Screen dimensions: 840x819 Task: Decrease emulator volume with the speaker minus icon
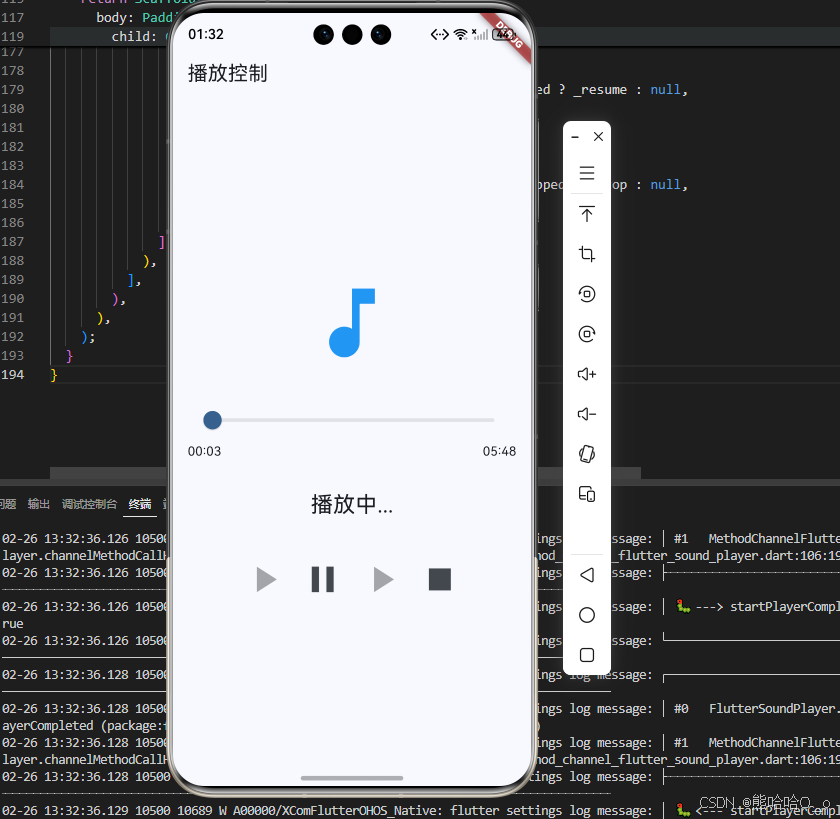click(x=587, y=414)
